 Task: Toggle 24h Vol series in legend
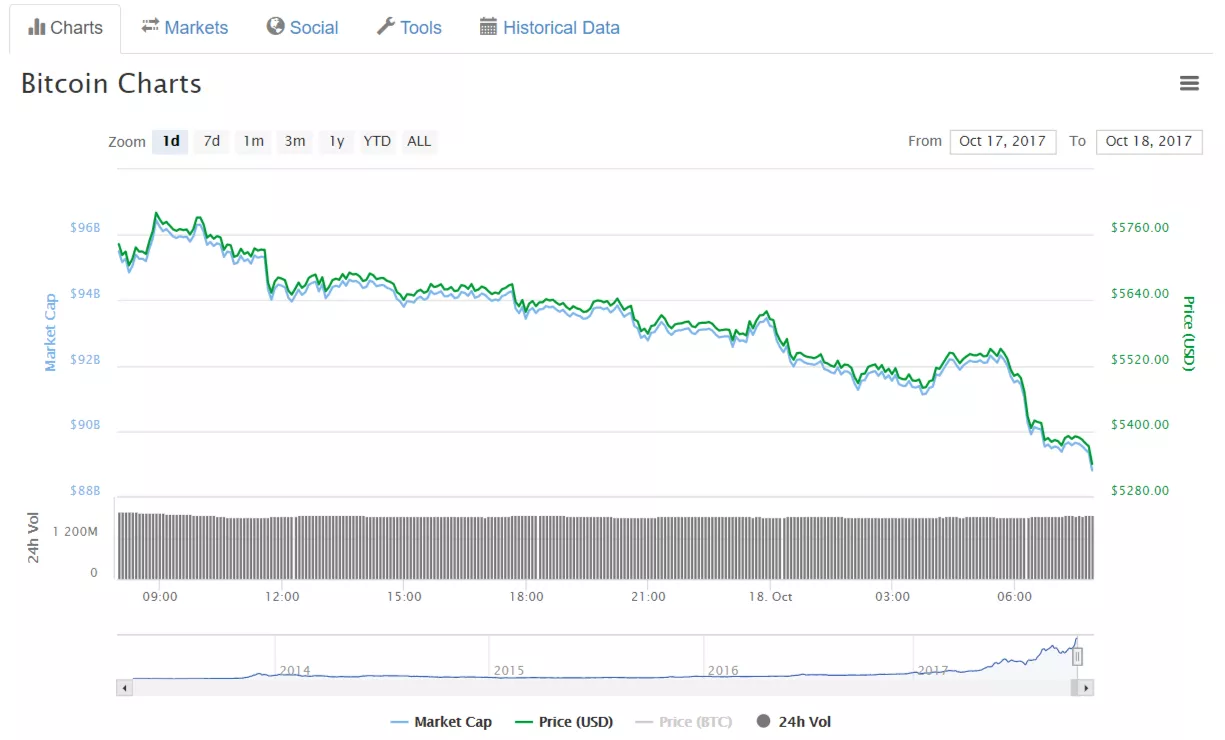tap(794, 722)
